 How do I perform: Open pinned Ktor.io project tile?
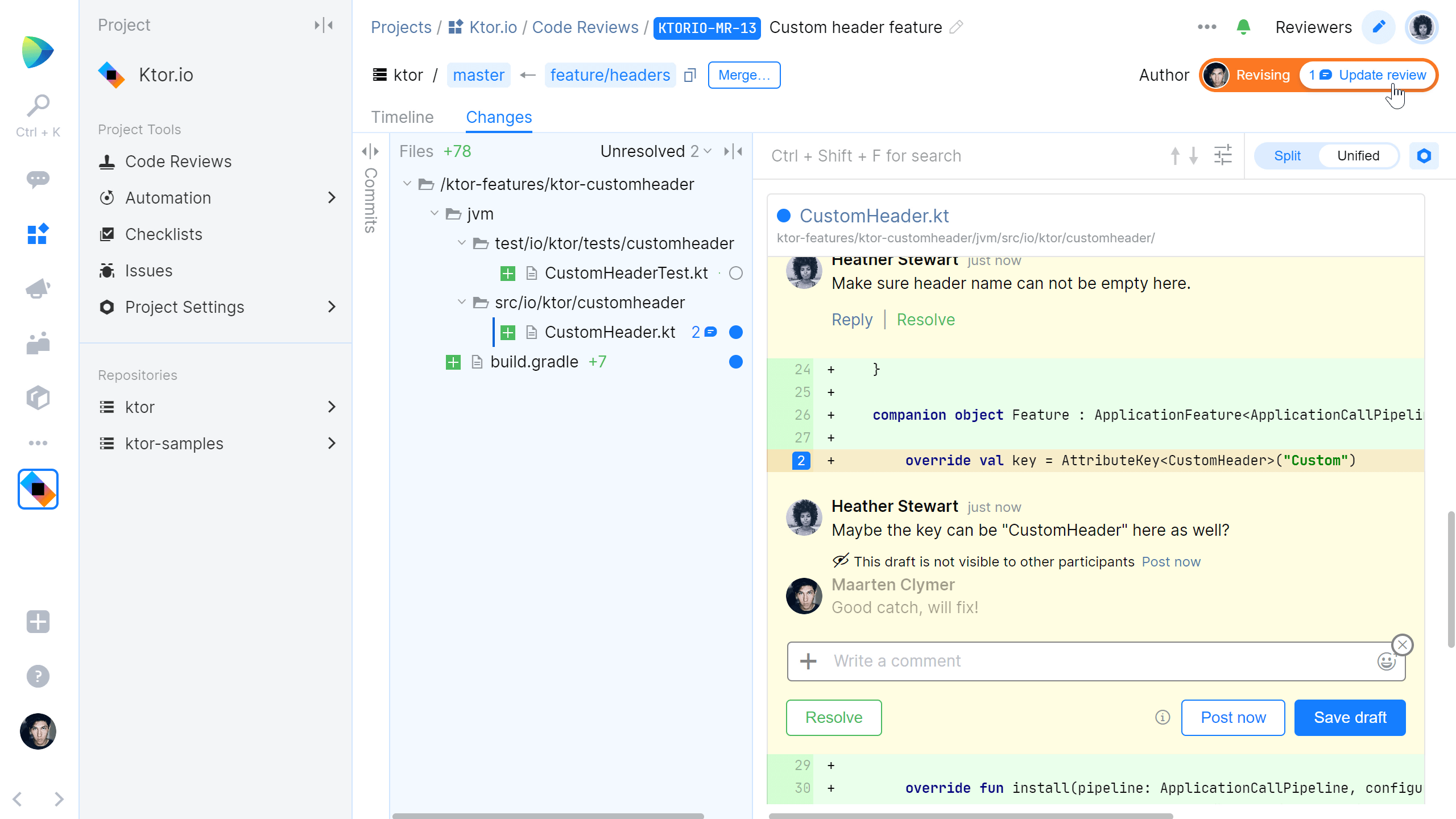(38, 489)
